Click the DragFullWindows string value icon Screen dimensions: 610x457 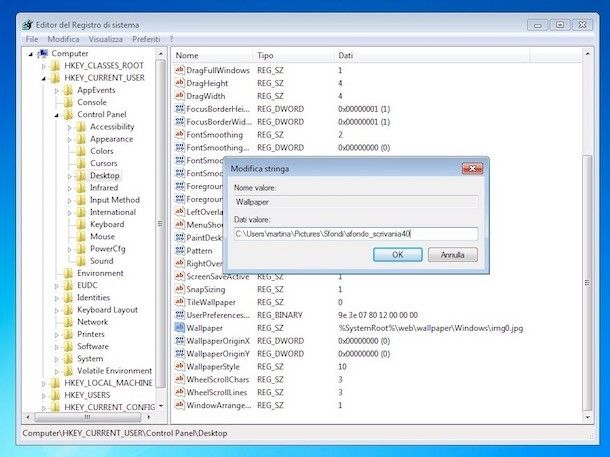(x=179, y=70)
